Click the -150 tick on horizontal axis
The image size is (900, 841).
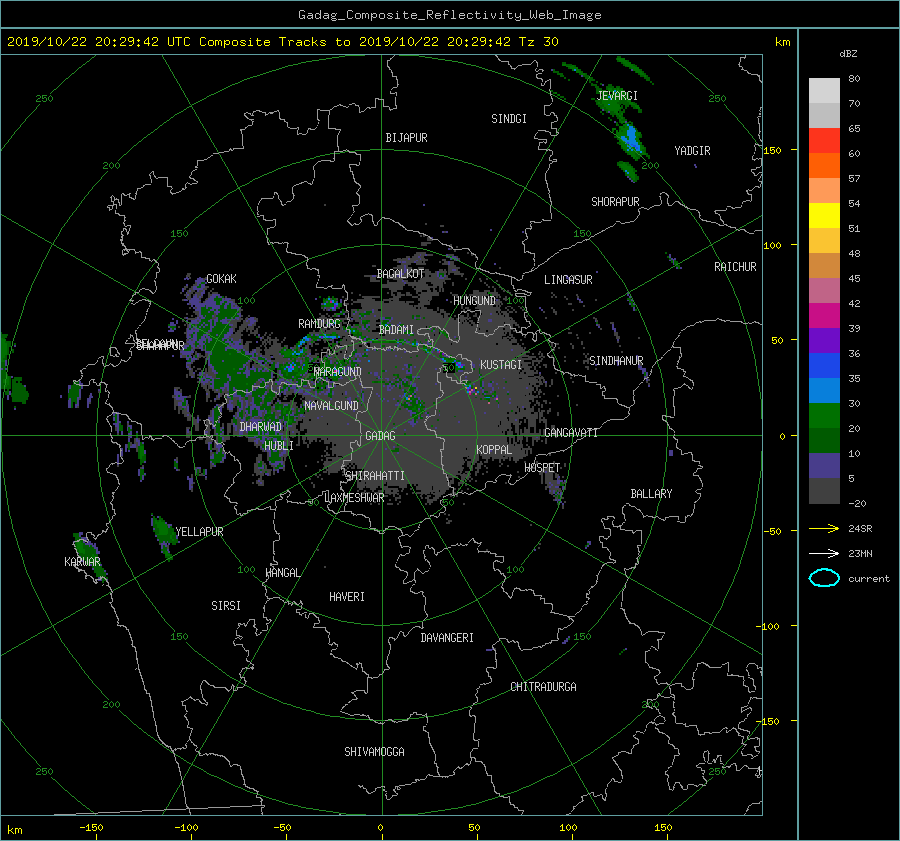point(91,828)
